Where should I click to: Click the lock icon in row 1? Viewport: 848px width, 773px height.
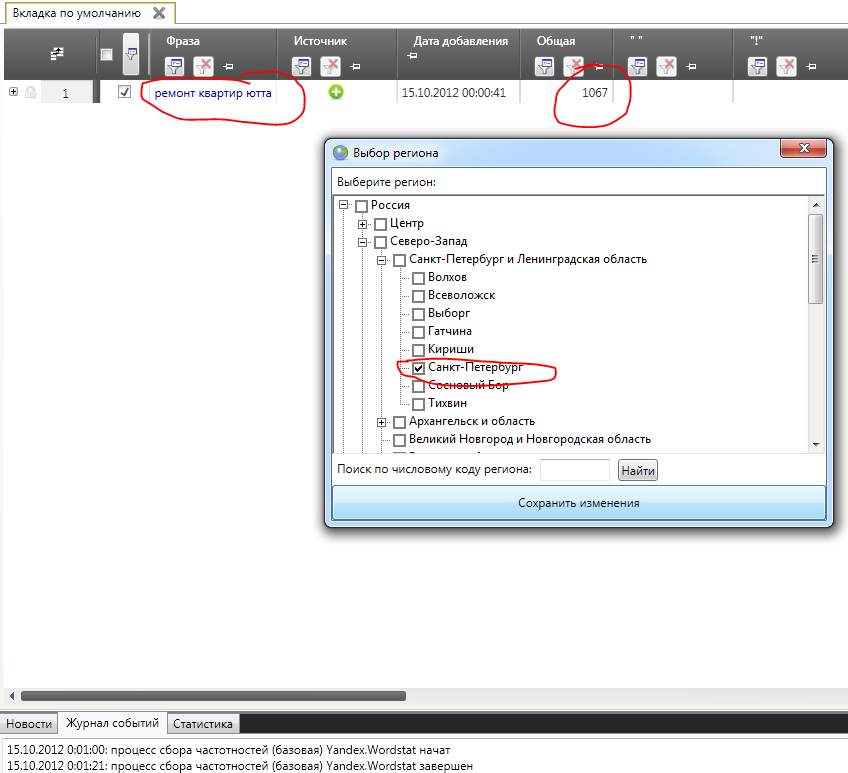pos(31,92)
